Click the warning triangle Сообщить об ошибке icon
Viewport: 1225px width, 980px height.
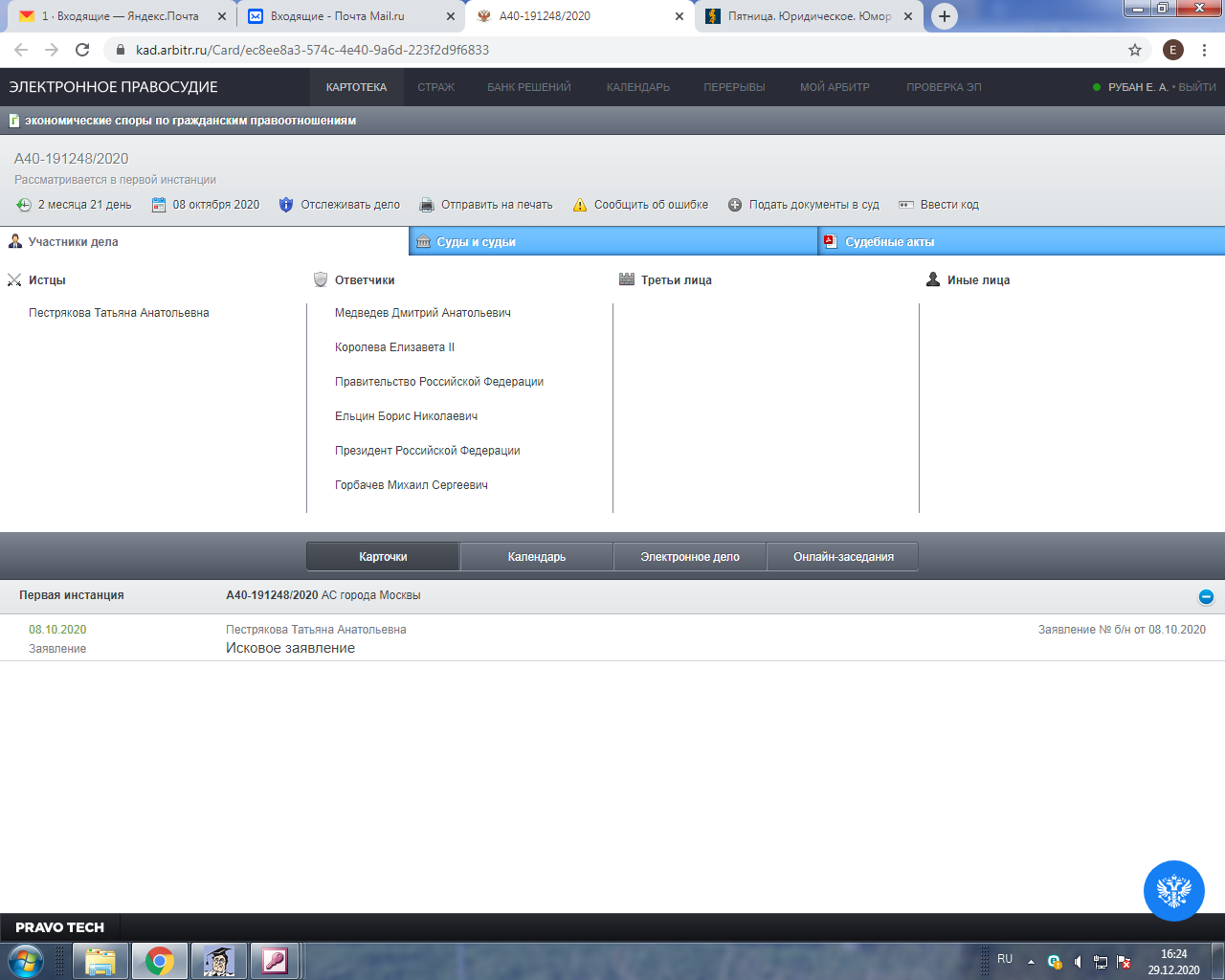pos(579,205)
